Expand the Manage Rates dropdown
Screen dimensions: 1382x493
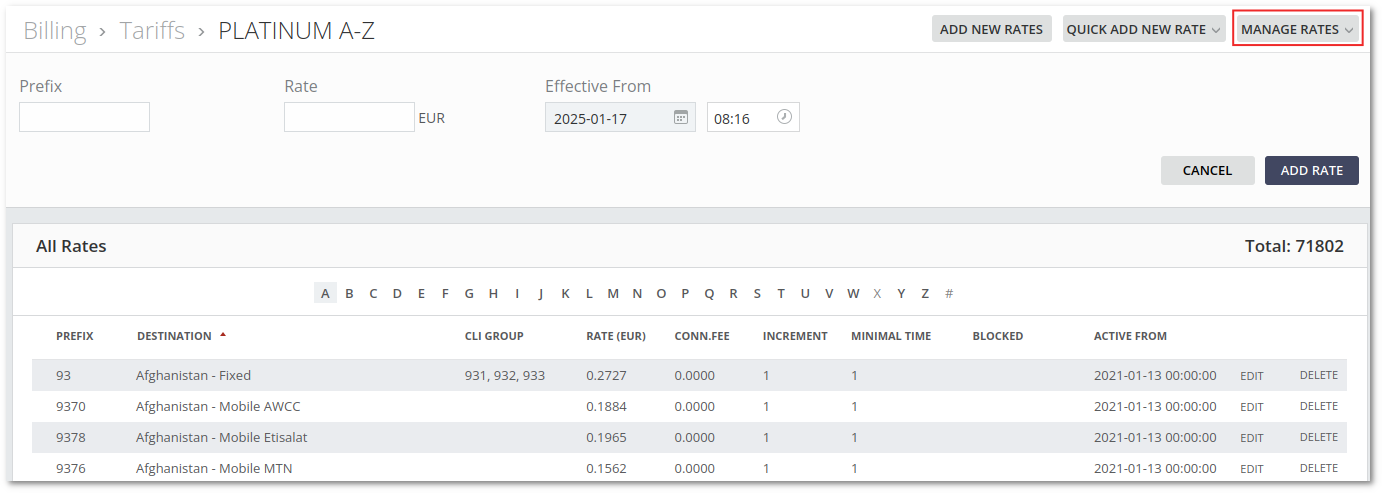point(1297,29)
